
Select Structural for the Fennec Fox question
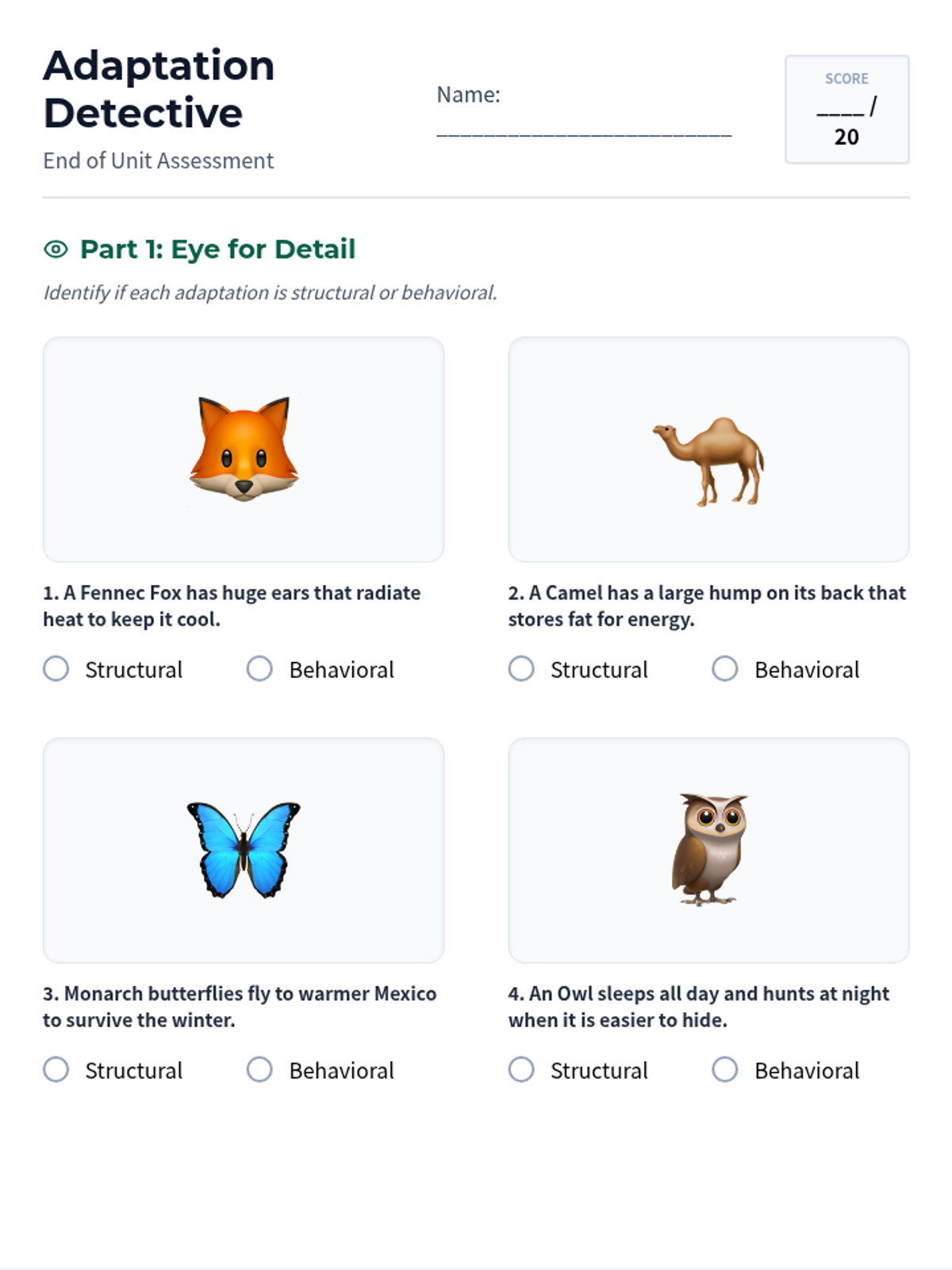pyautogui.click(x=56, y=669)
